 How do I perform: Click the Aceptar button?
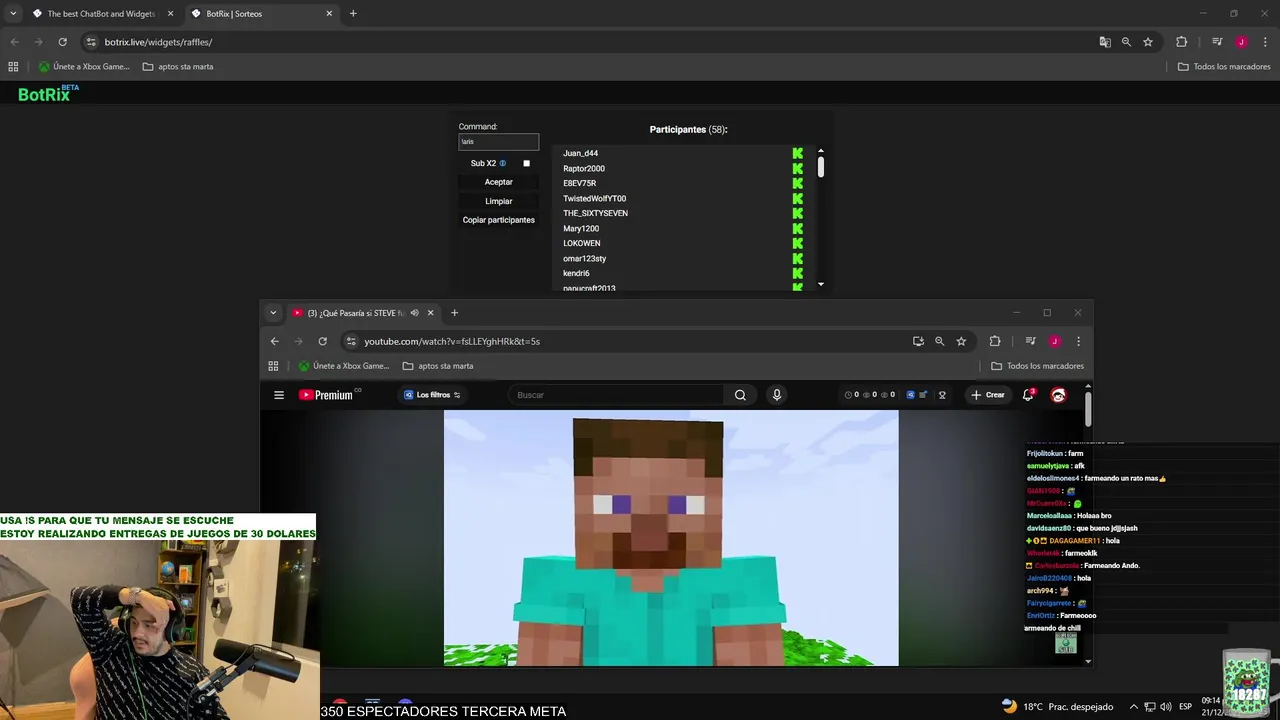(x=498, y=182)
